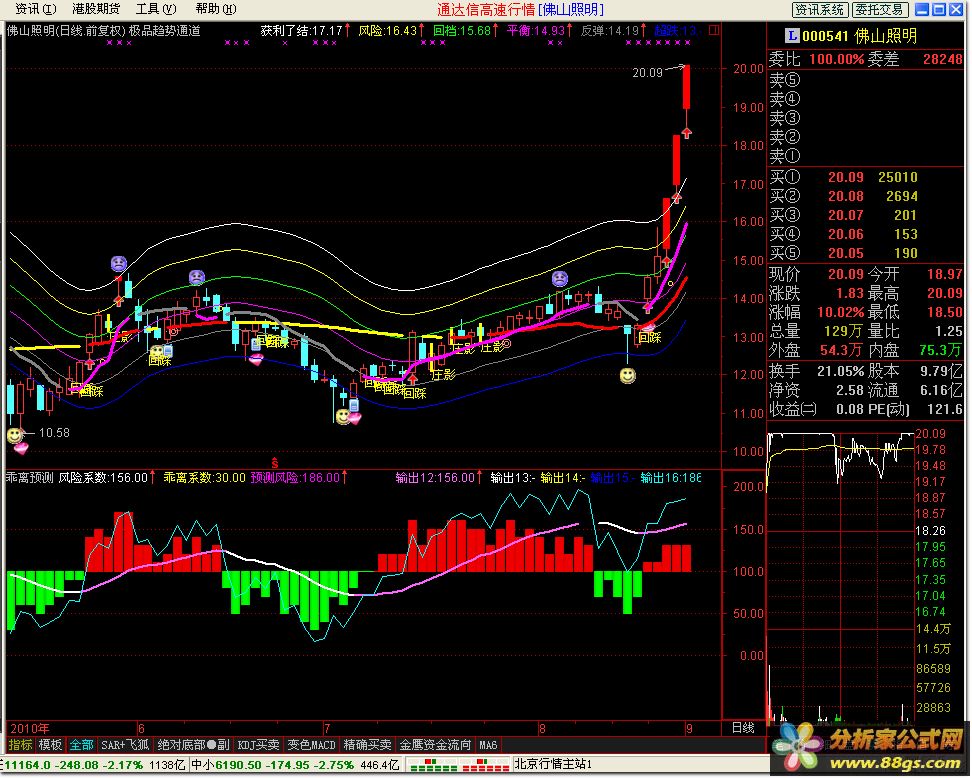Open the 工具(V) menu
The width and height of the screenshot is (972, 778).
coord(156,9)
